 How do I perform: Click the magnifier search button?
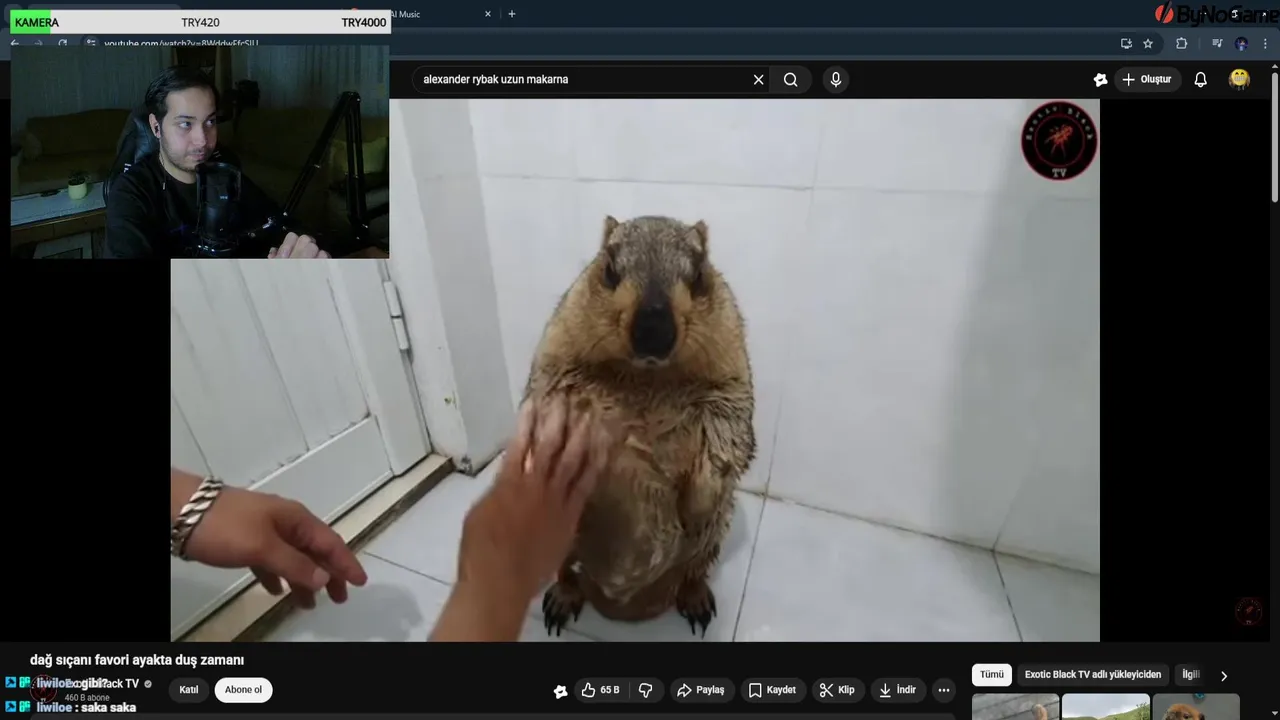click(791, 80)
